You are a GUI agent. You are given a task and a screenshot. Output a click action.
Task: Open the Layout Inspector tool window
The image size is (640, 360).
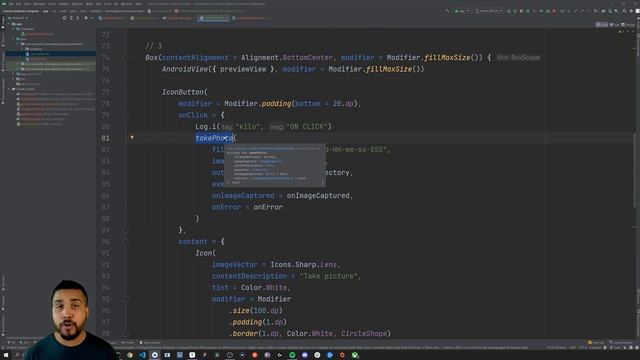coord(622,342)
